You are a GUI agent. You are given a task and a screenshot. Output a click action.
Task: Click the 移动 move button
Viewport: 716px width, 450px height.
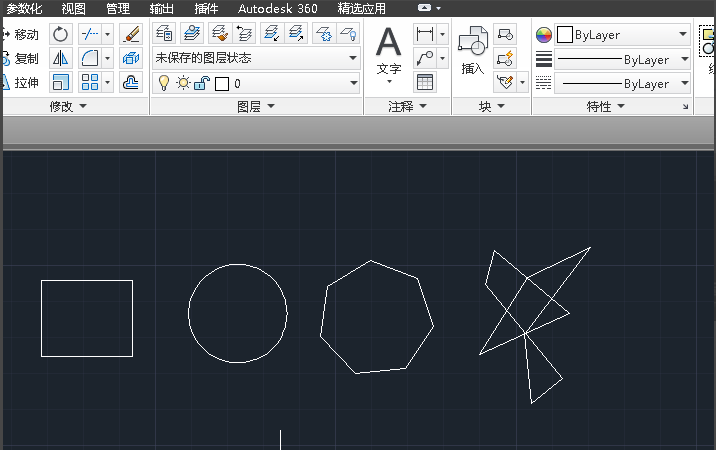pyautogui.click(x=20, y=34)
